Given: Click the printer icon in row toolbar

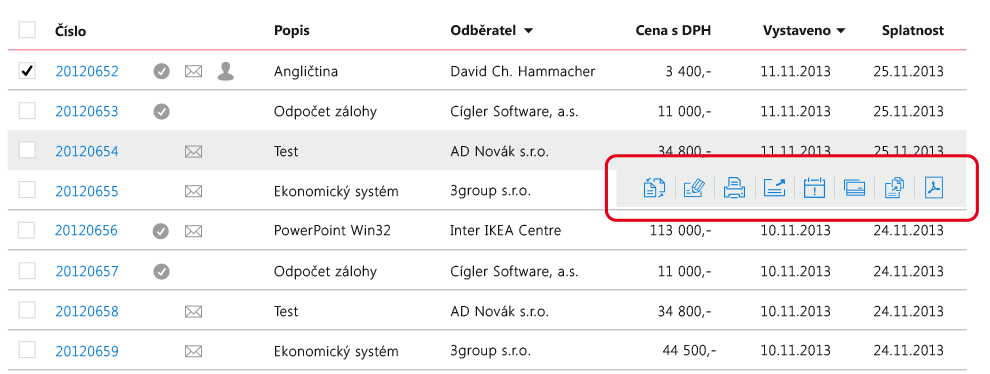Looking at the screenshot, I should tap(735, 188).
